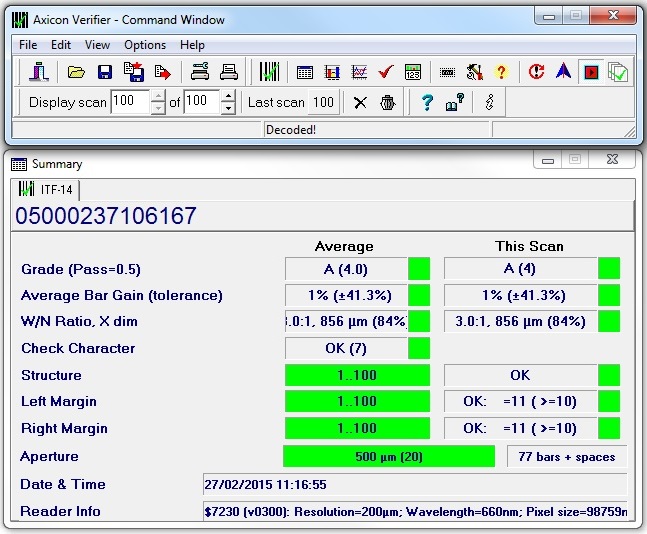Open the 123 data content icon
Viewport: 647px width, 534px height.
point(413,72)
